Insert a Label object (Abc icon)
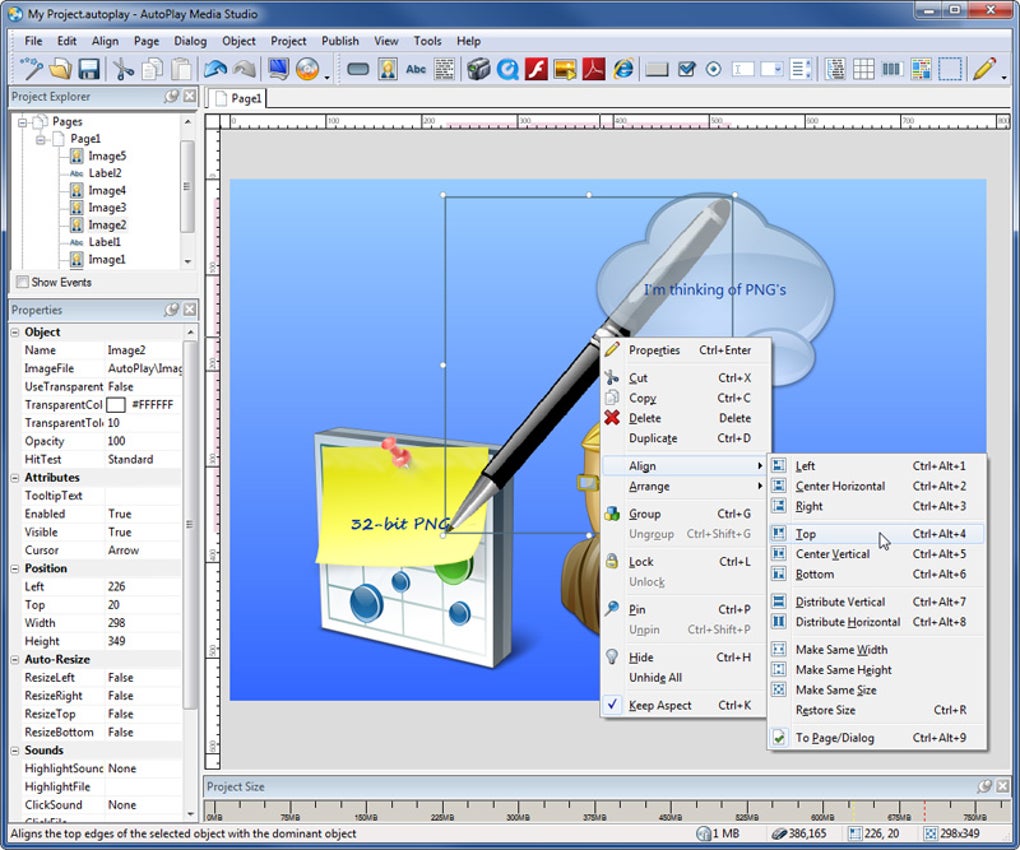Screen dimensions: 1020x850 416,69
